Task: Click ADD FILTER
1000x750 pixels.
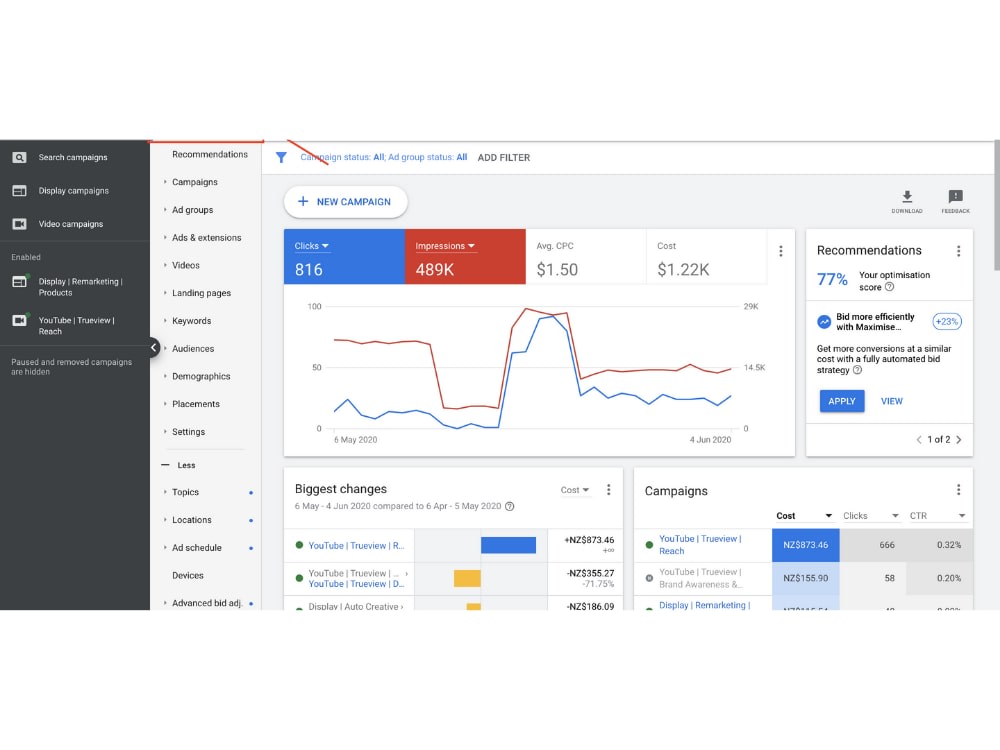Action: 504,158
